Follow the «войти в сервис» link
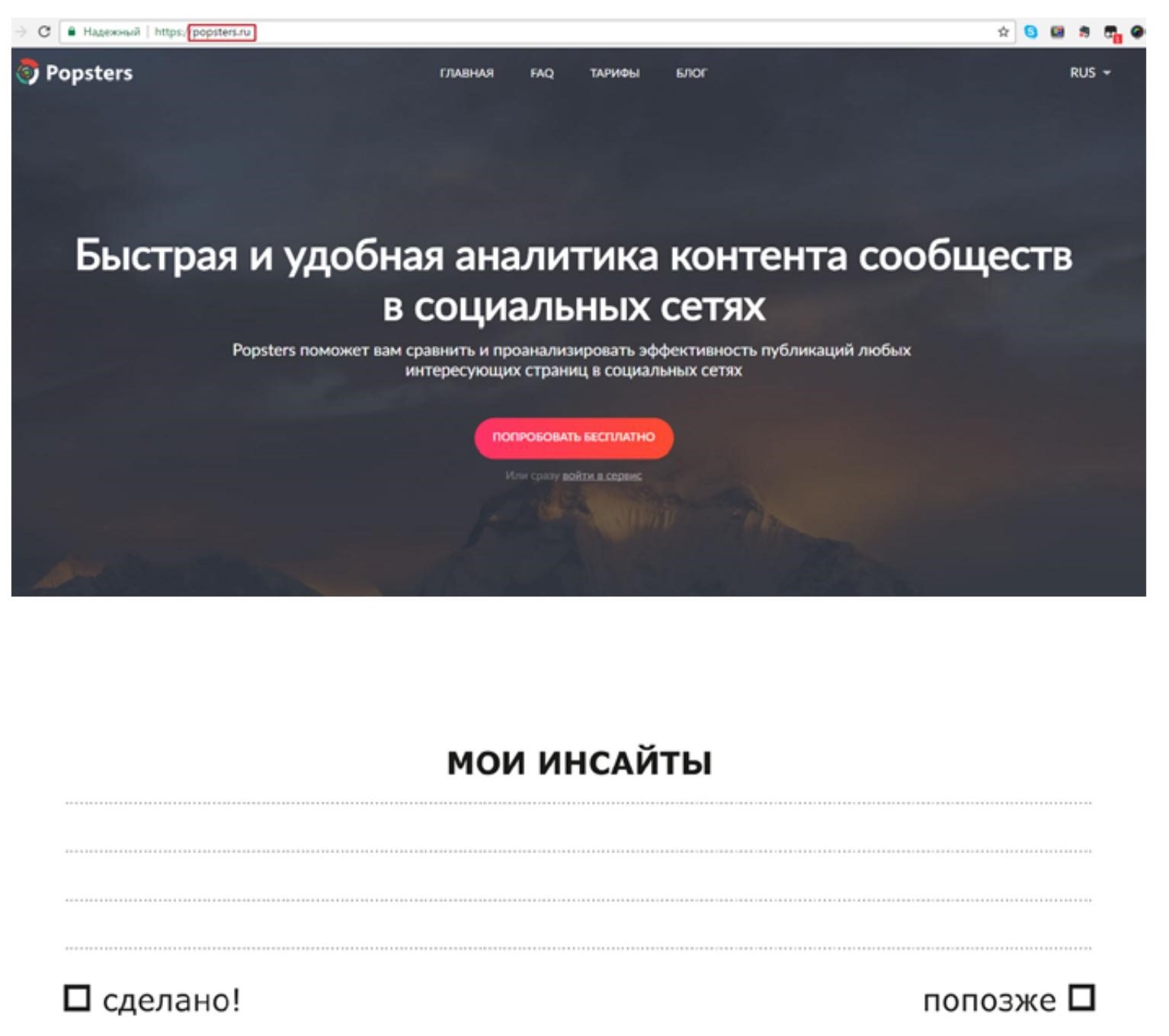The width and height of the screenshot is (1169, 1036). pyautogui.click(x=602, y=475)
